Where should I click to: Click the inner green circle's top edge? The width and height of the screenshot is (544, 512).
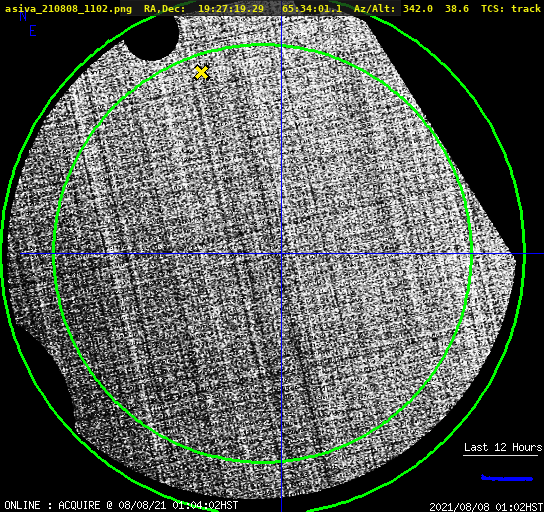(x=263, y=45)
